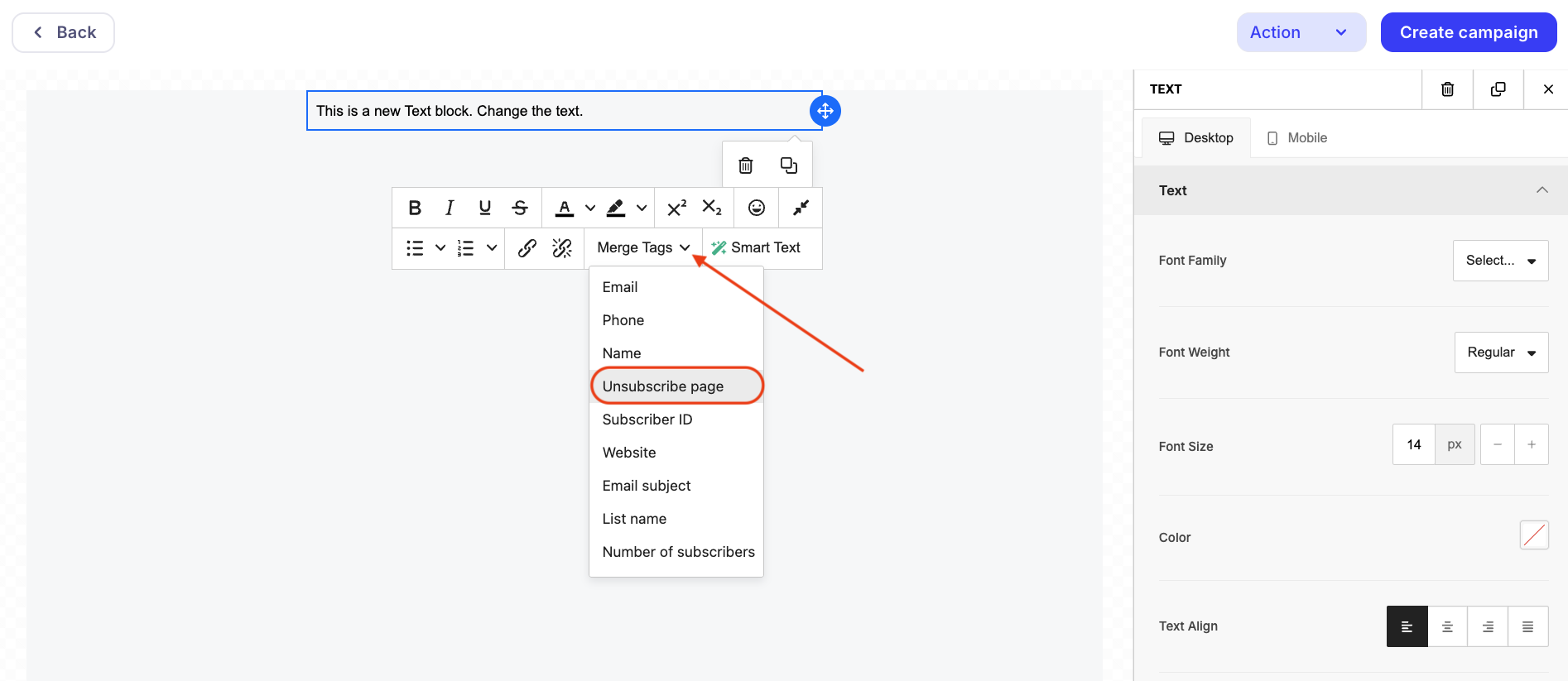This screenshot has width=1568, height=681.
Task: Click the superscript icon
Action: tap(676, 208)
